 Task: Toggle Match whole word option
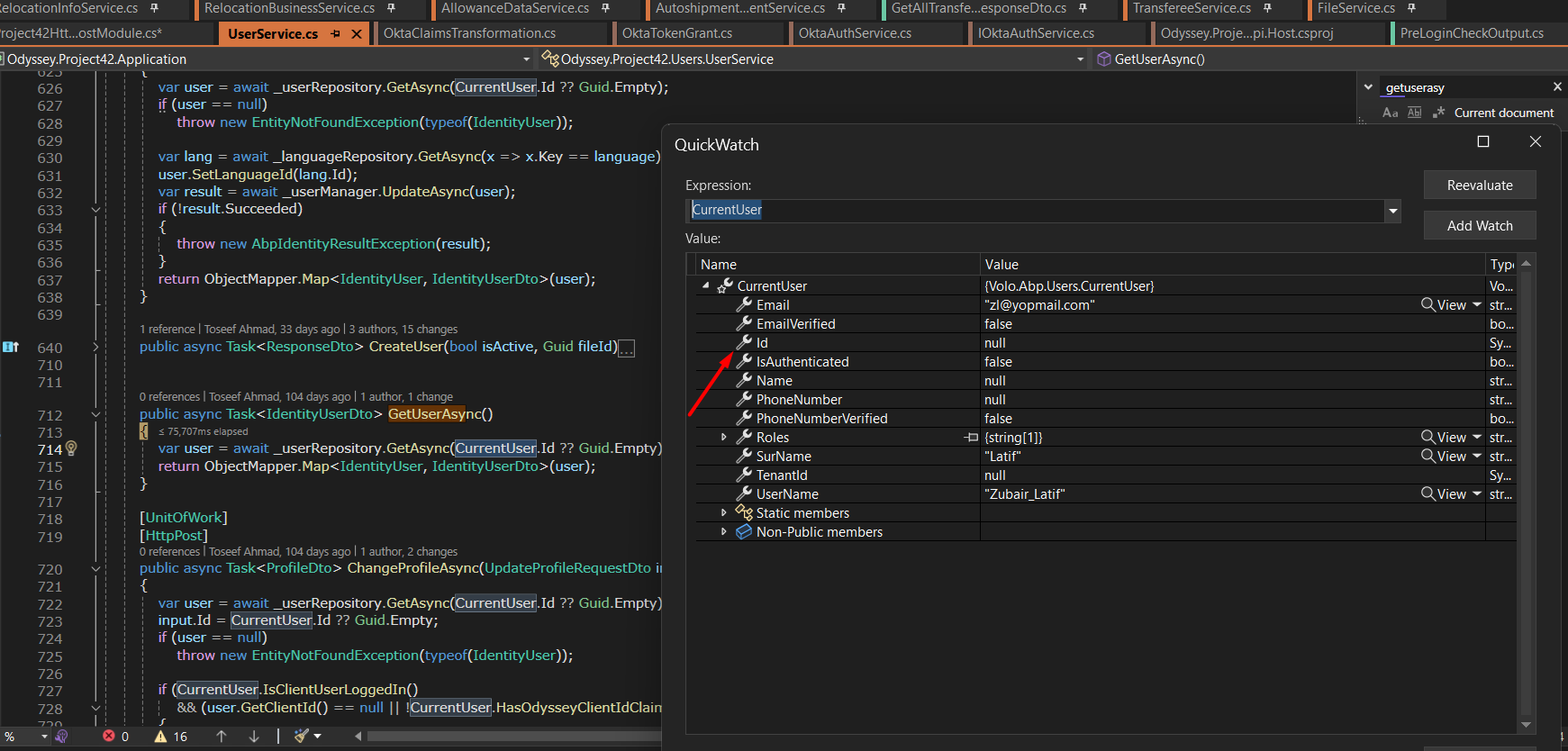coord(1414,113)
